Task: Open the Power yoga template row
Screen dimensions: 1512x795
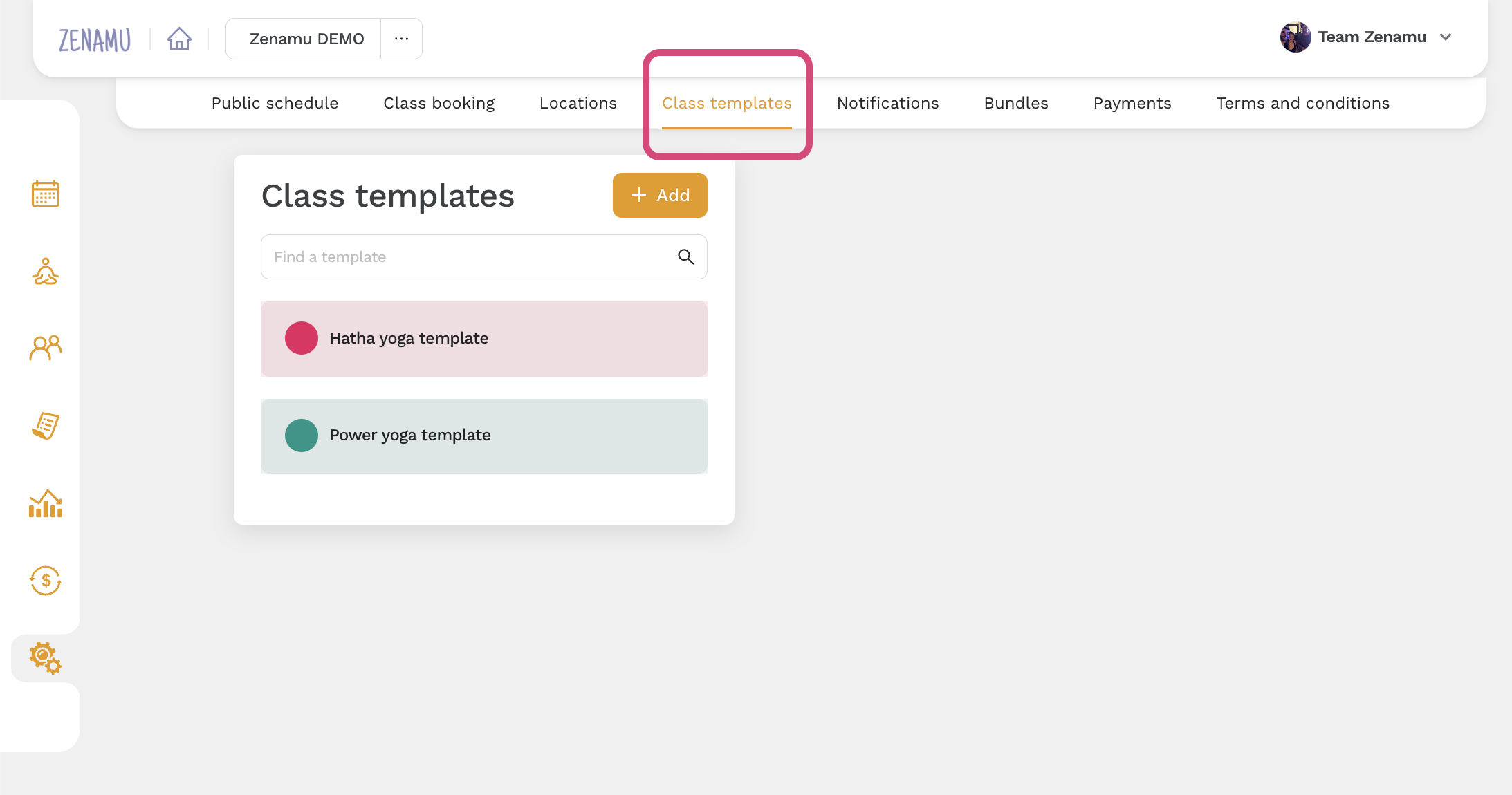Action: pos(484,436)
